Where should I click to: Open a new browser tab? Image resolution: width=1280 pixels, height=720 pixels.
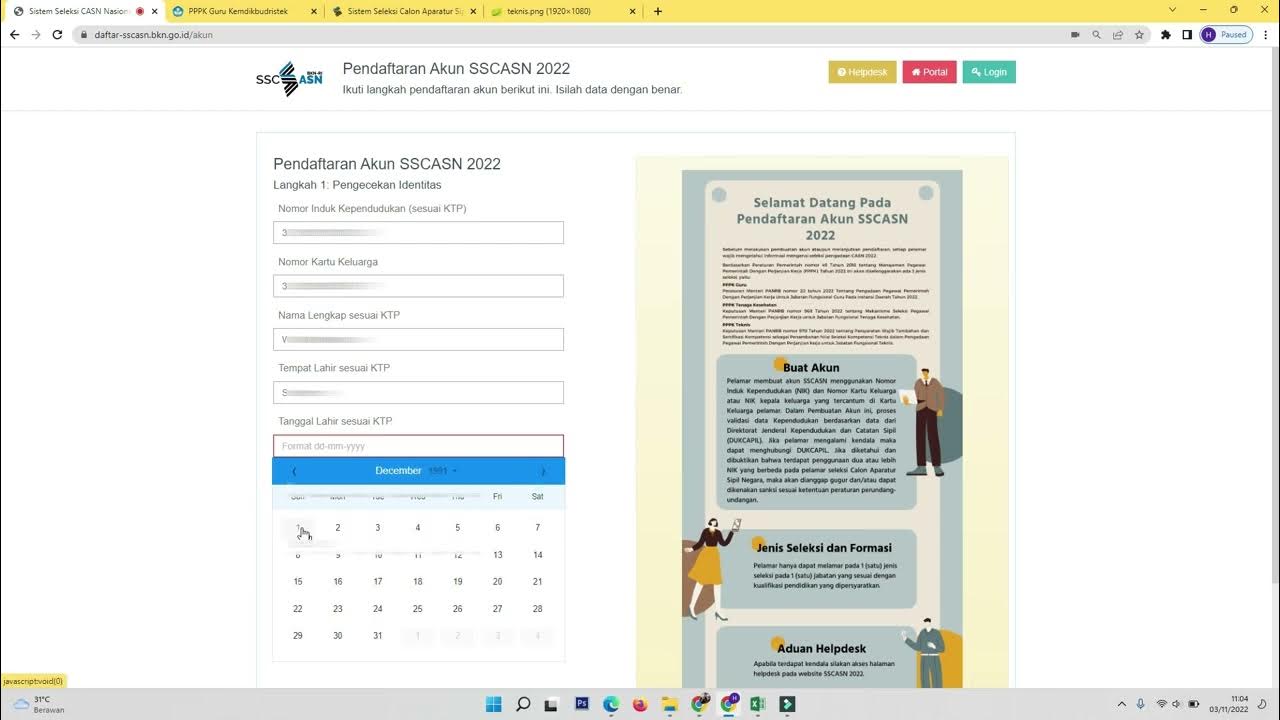tap(657, 11)
